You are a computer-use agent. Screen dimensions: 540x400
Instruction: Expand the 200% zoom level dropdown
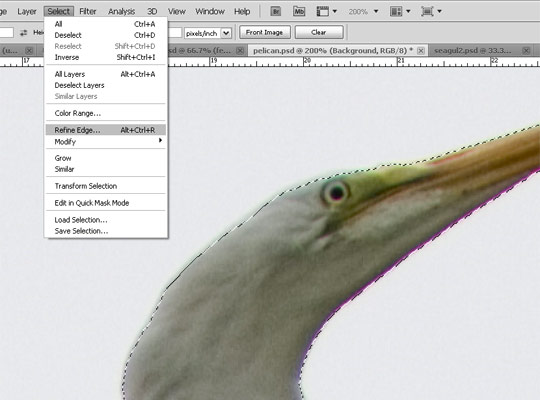(376, 11)
